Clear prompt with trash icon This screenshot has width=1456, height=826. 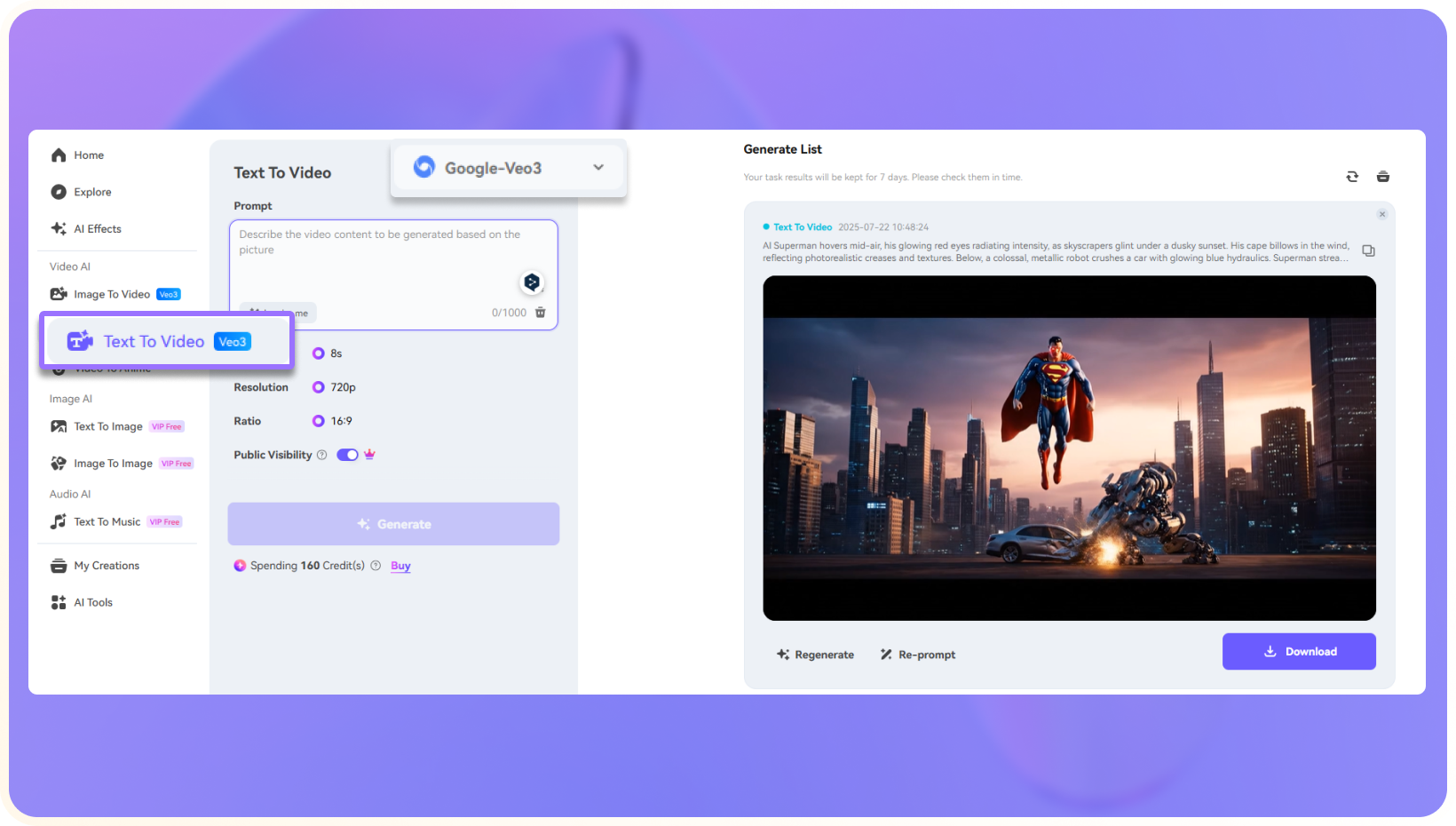tap(541, 313)
